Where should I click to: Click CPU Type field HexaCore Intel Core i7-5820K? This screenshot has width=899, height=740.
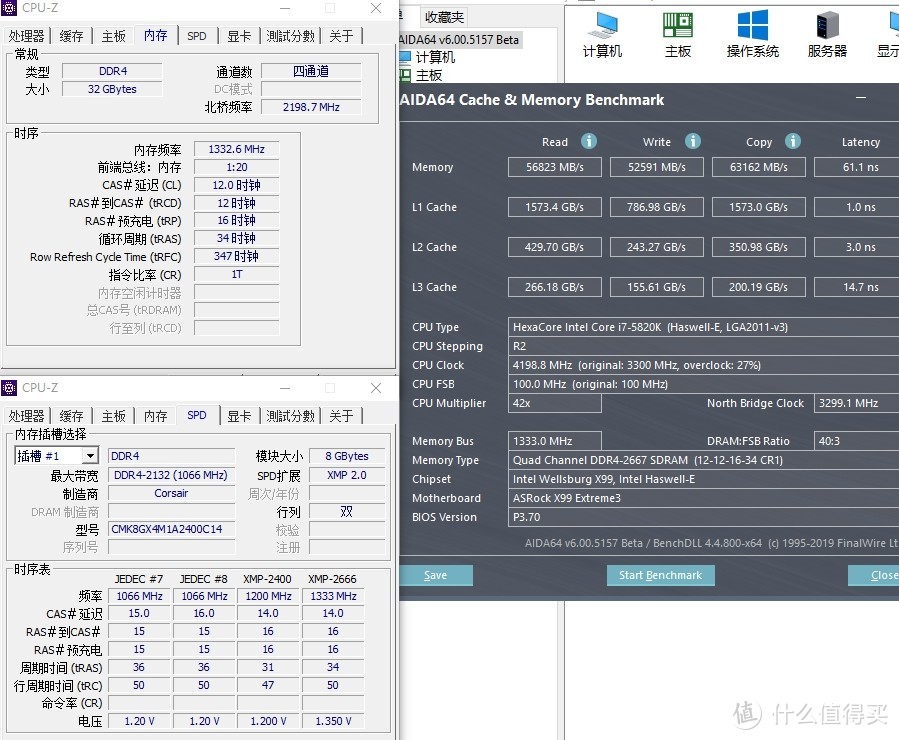point(703,327)
